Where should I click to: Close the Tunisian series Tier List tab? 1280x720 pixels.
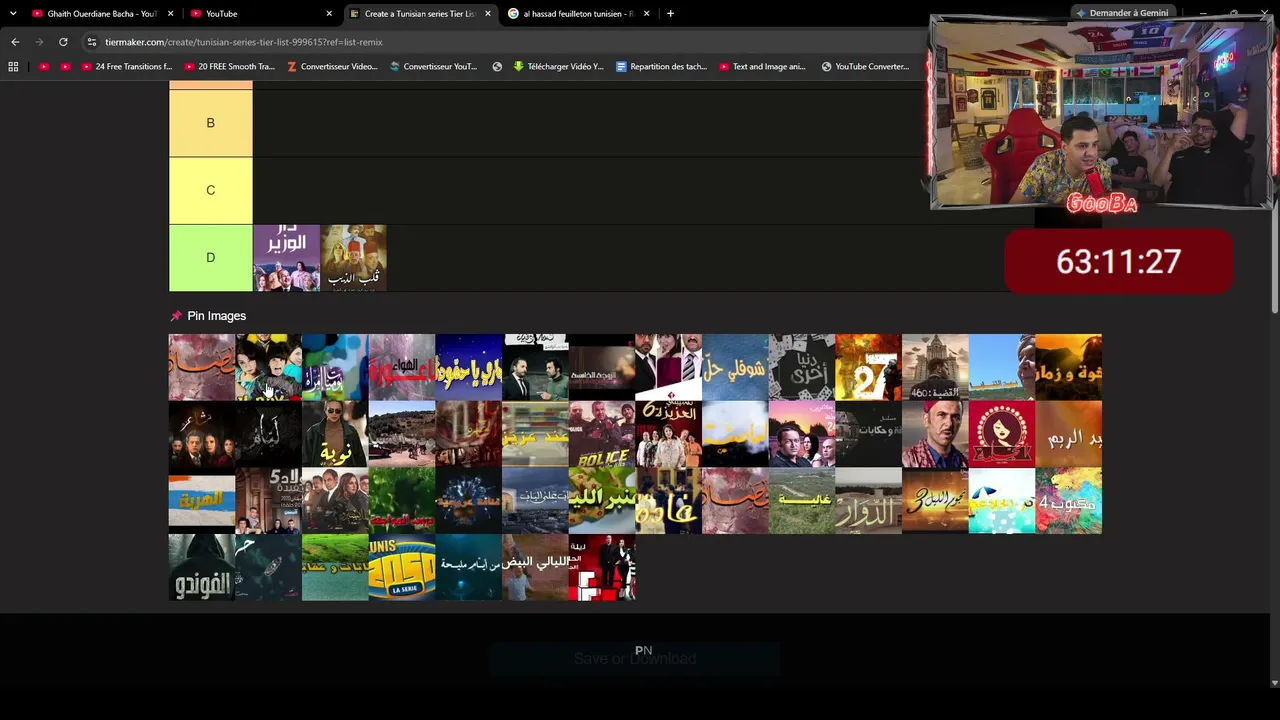click(x=488, y=14)
